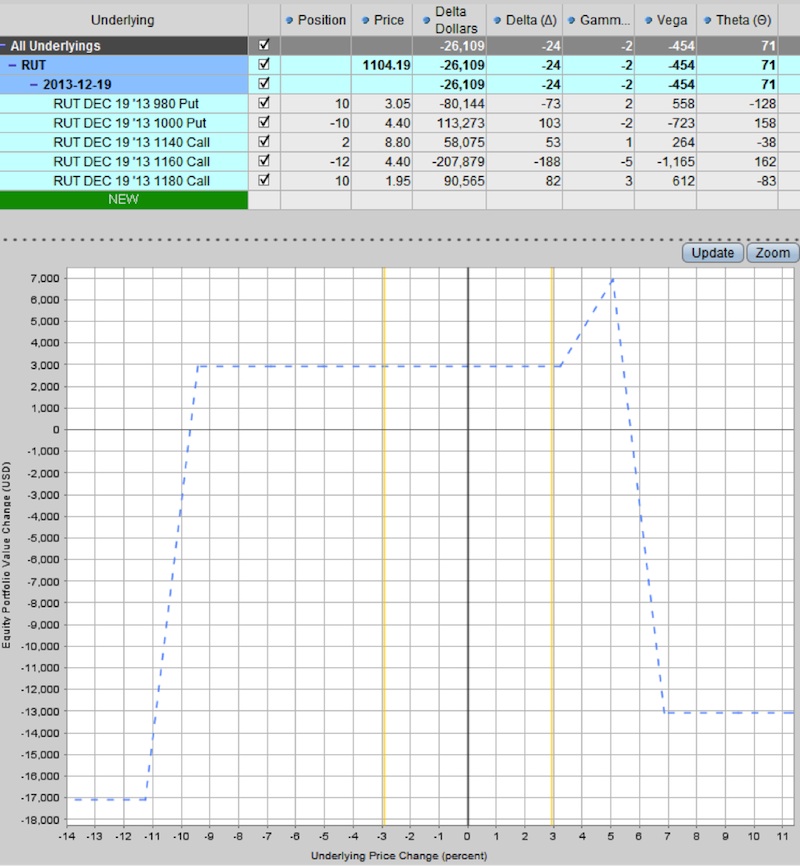Screen dimensions: 800x866
Task: Uncheck the RUT row checkbox
Action: [264, 64]
